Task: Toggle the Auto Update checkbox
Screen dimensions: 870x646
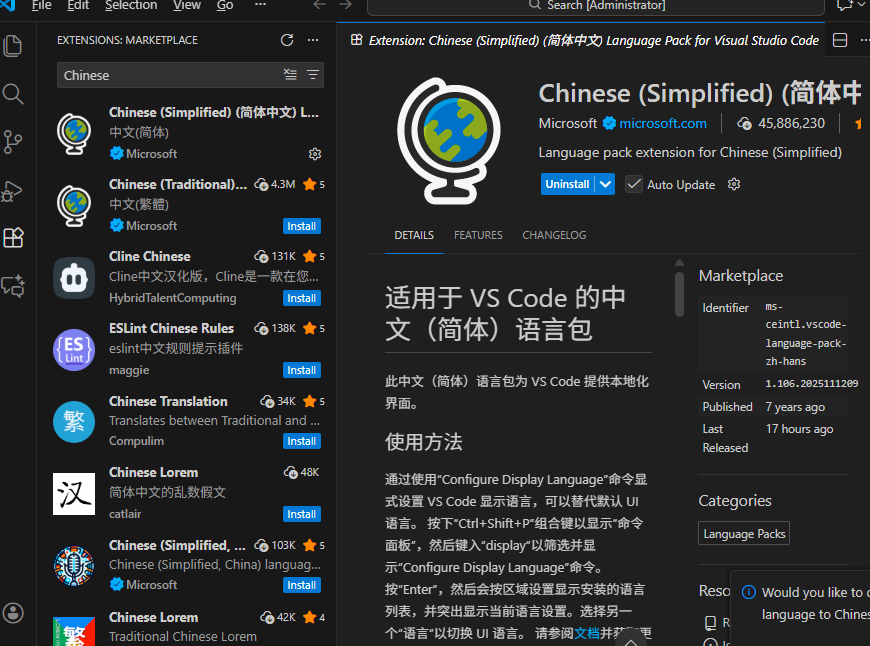Action: pos(634,184)
